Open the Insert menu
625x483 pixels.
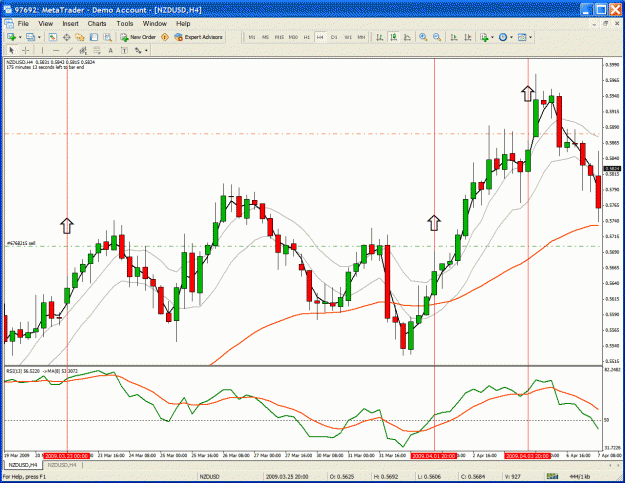pyautogui.click(x=70, y=24)
